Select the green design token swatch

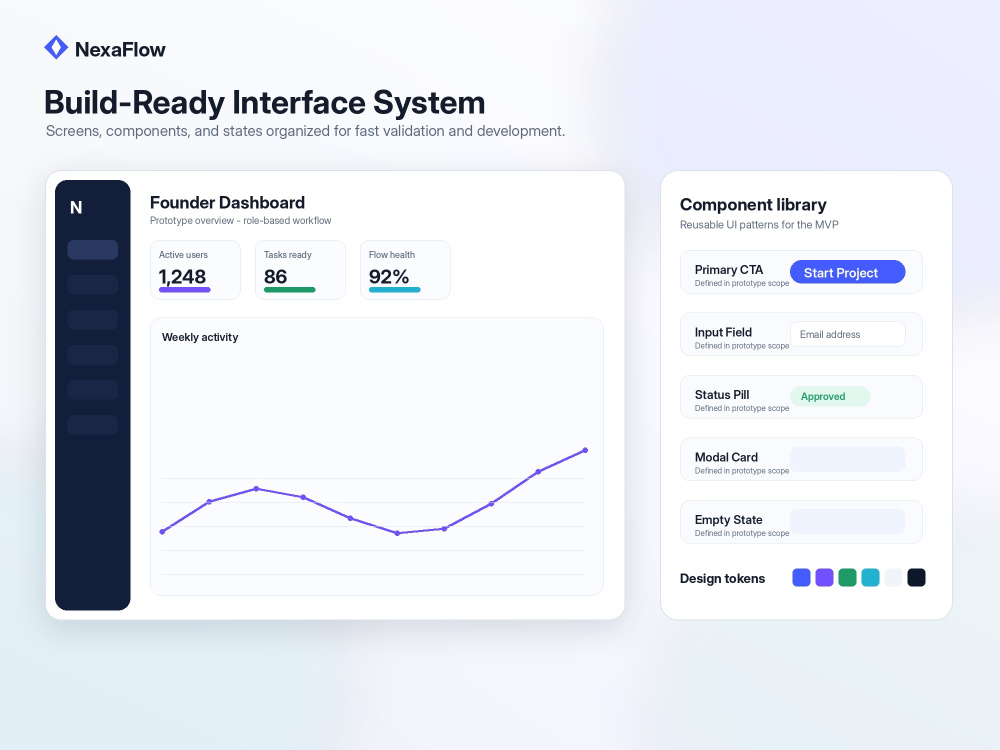(x=848, y=578)
